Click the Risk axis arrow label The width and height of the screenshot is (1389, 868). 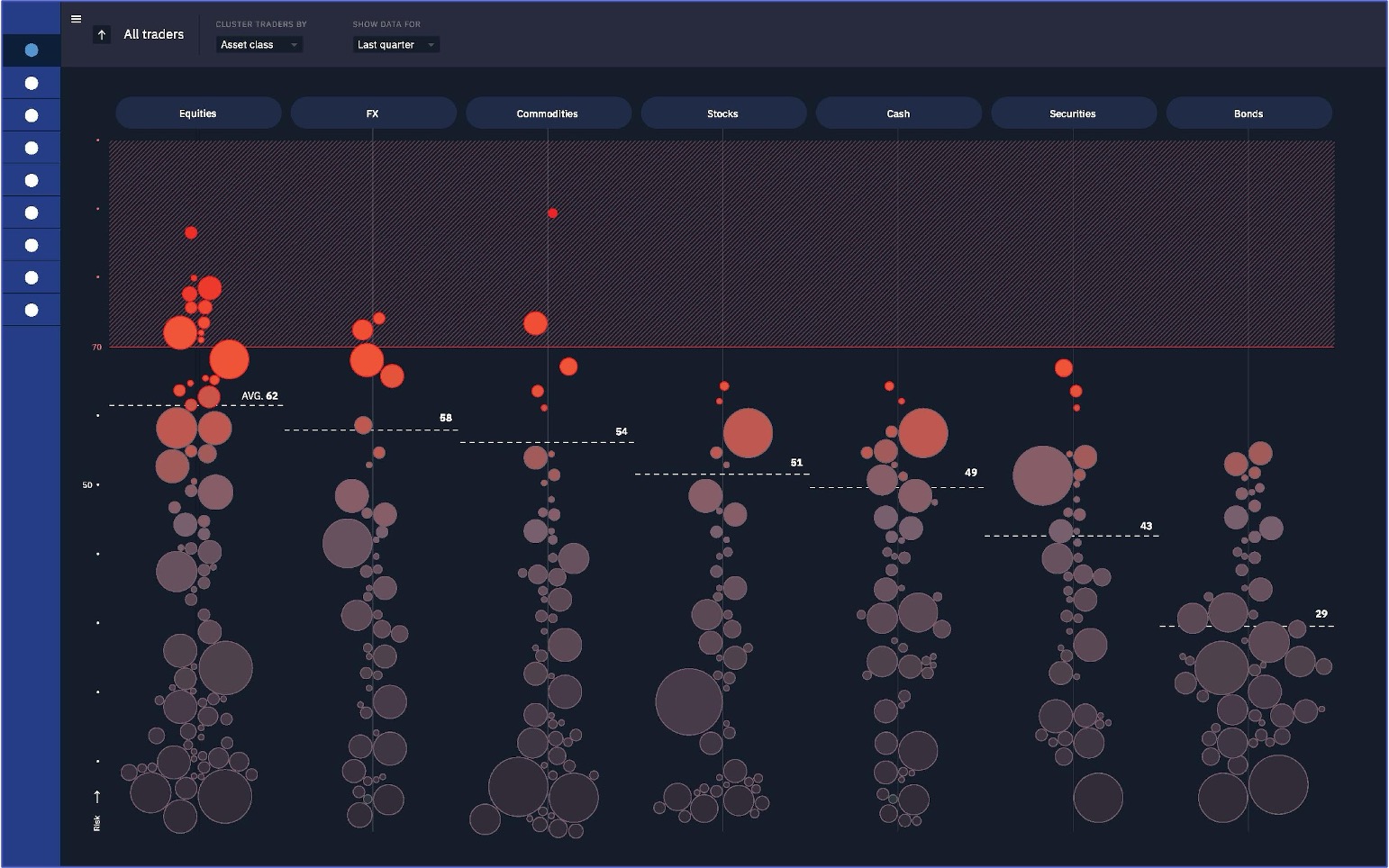coord(97,811)
